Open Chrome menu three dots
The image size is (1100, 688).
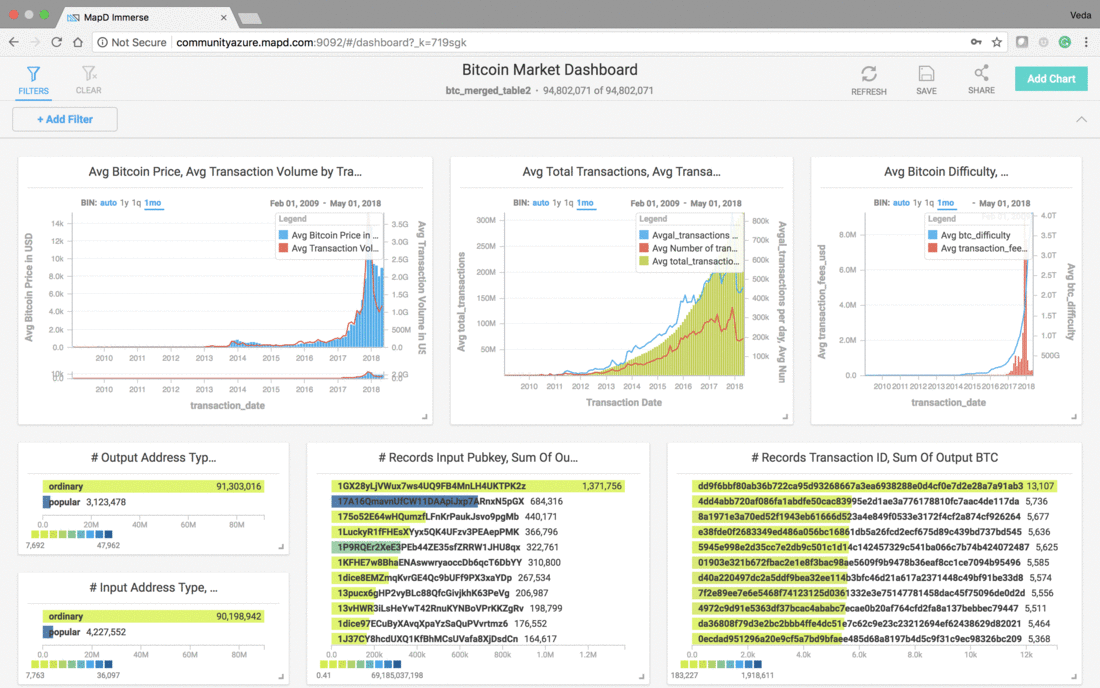1086,42
